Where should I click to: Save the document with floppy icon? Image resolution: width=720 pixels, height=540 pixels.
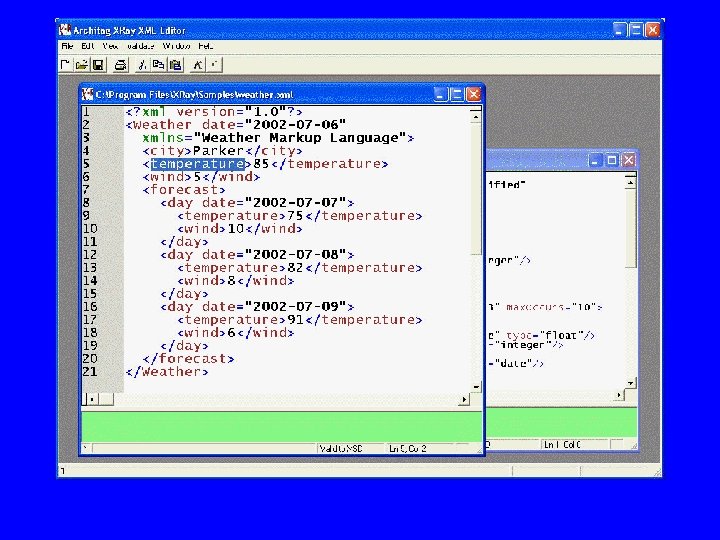[x=98, y=65]
